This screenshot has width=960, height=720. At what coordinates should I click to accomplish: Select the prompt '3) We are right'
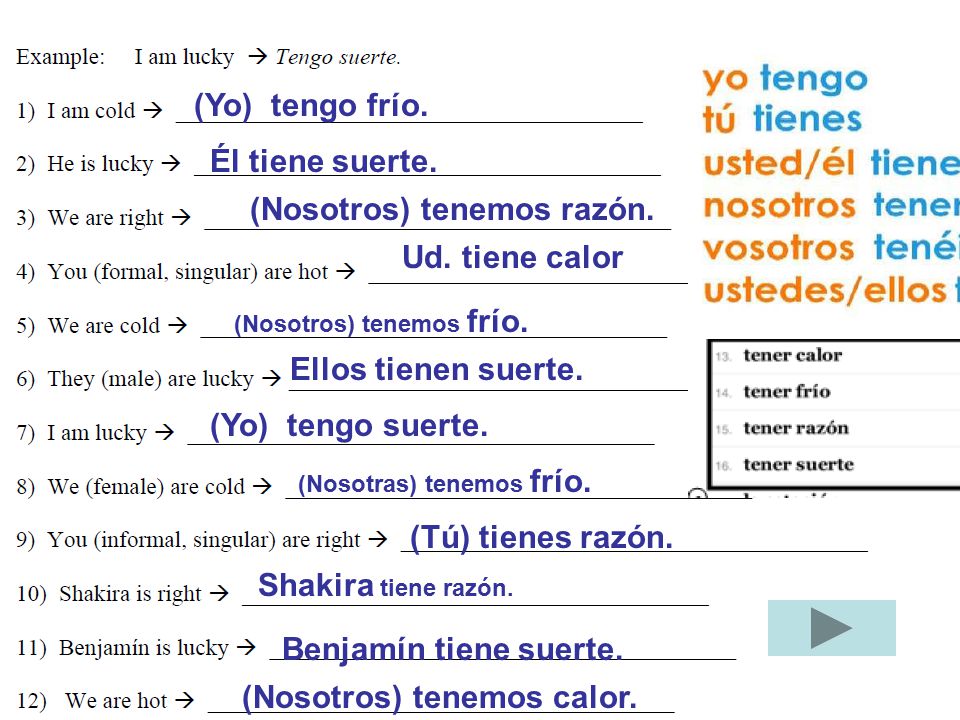coord(90,218)
